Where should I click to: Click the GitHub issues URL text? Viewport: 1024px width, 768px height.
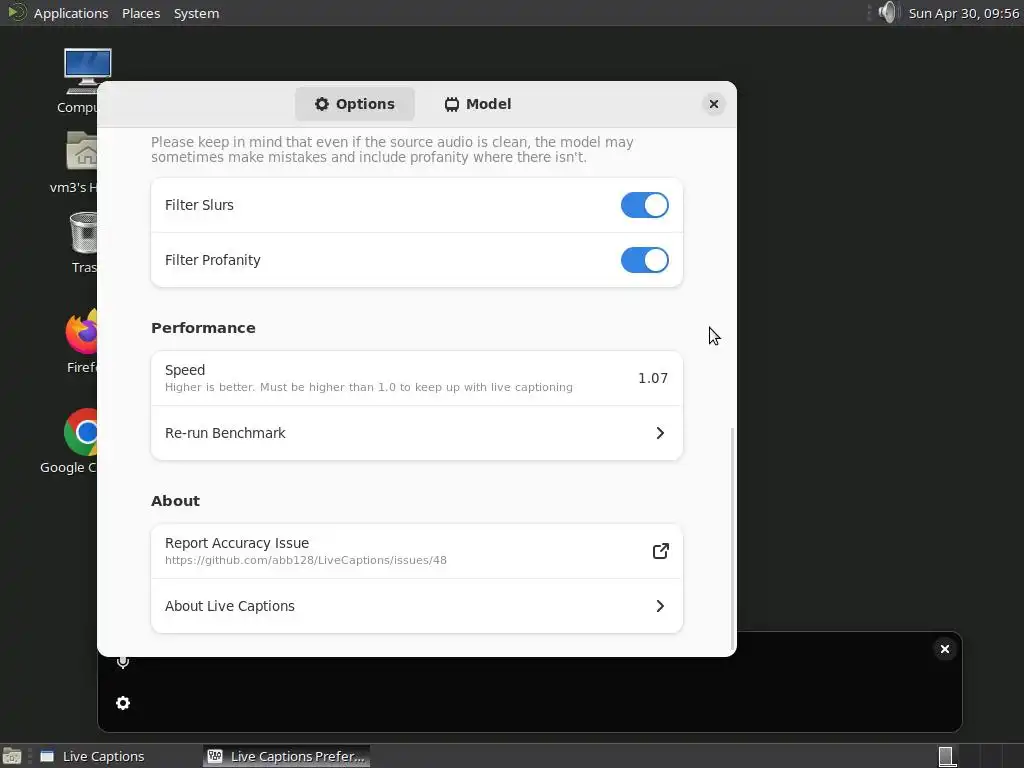[x=306, y=560]
